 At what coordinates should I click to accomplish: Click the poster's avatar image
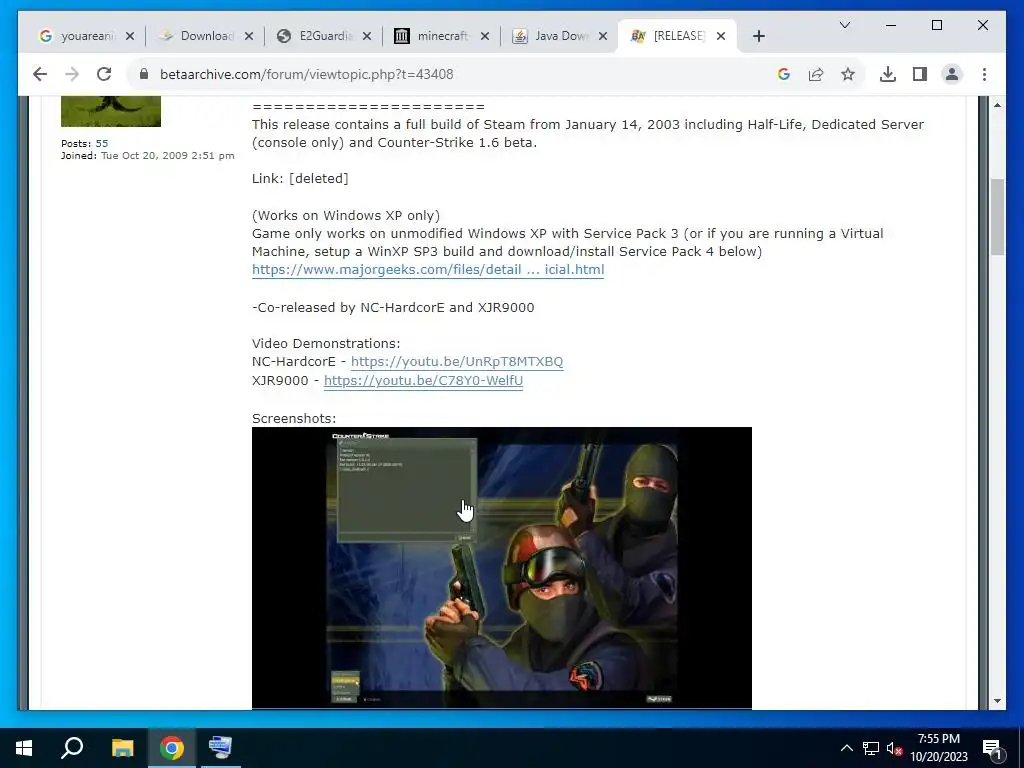[110, 111]
